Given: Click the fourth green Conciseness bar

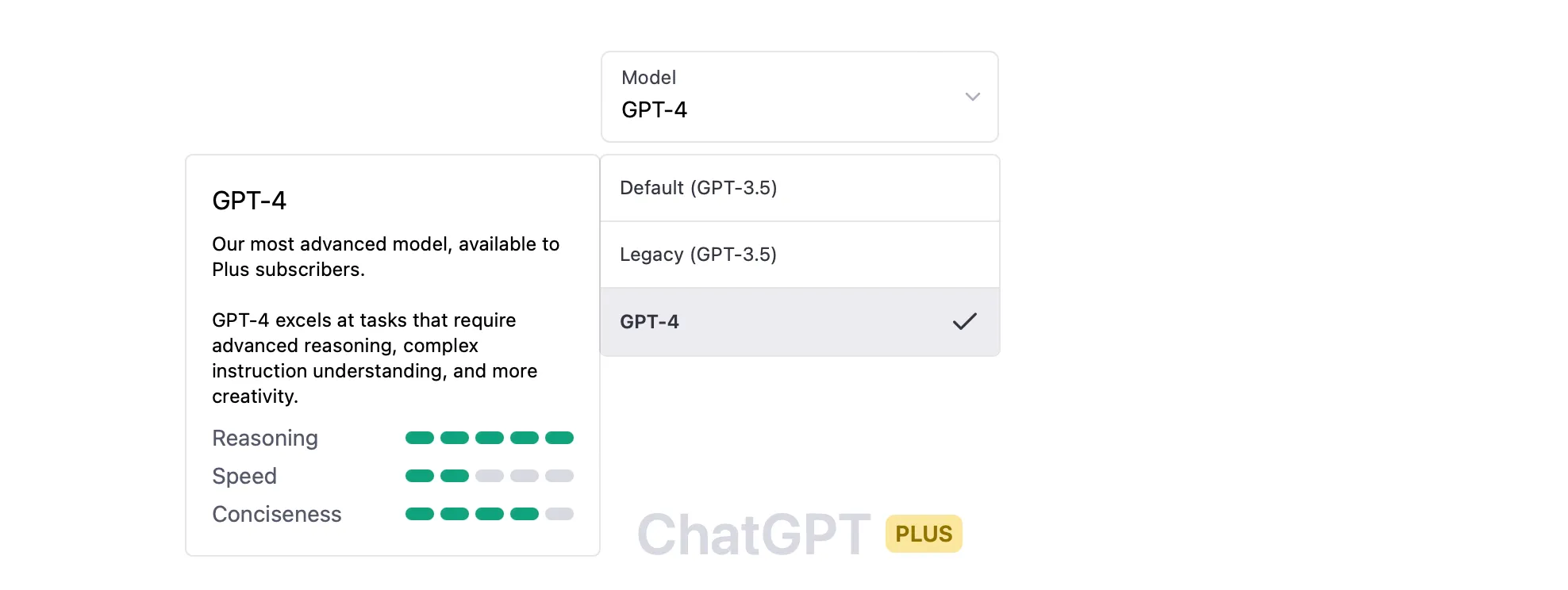Looking at the screenshot, I should click(525, 514).
